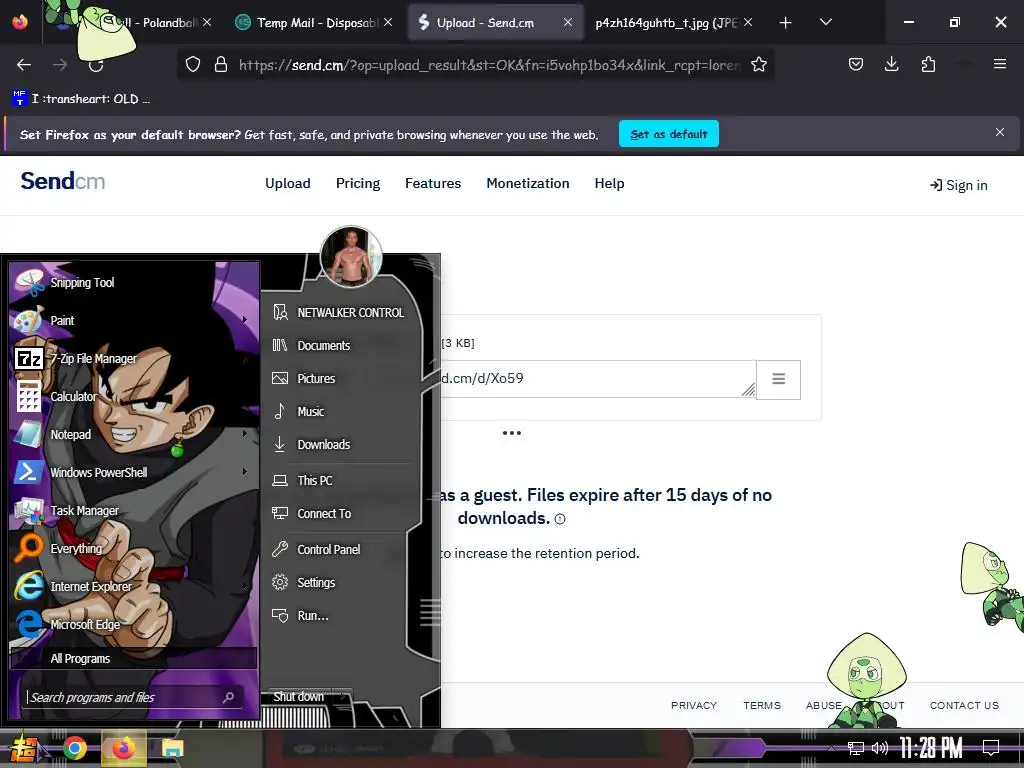
Task: Click the download link text field
Action: 598,379
